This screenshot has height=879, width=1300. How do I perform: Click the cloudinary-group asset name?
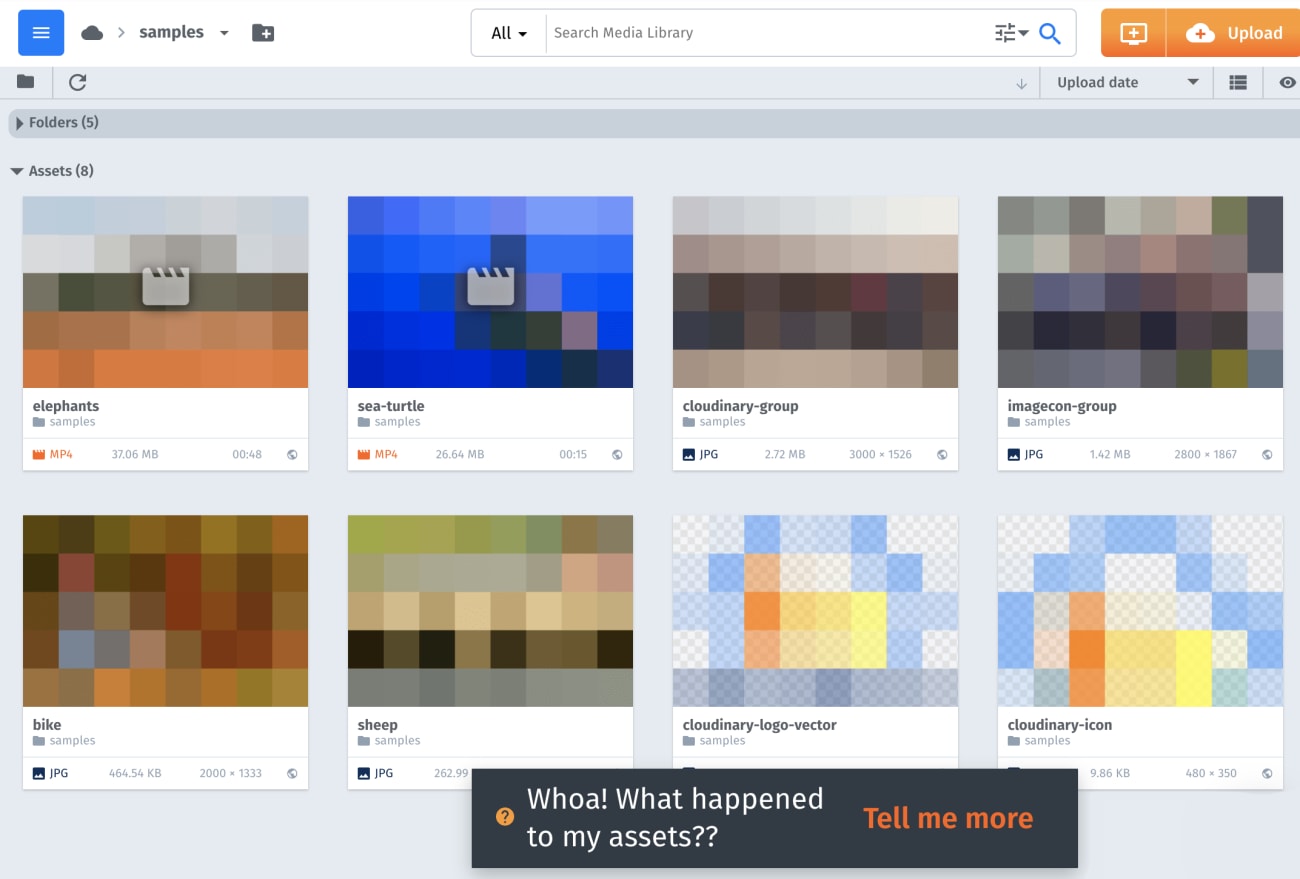[x=740, y=406]
